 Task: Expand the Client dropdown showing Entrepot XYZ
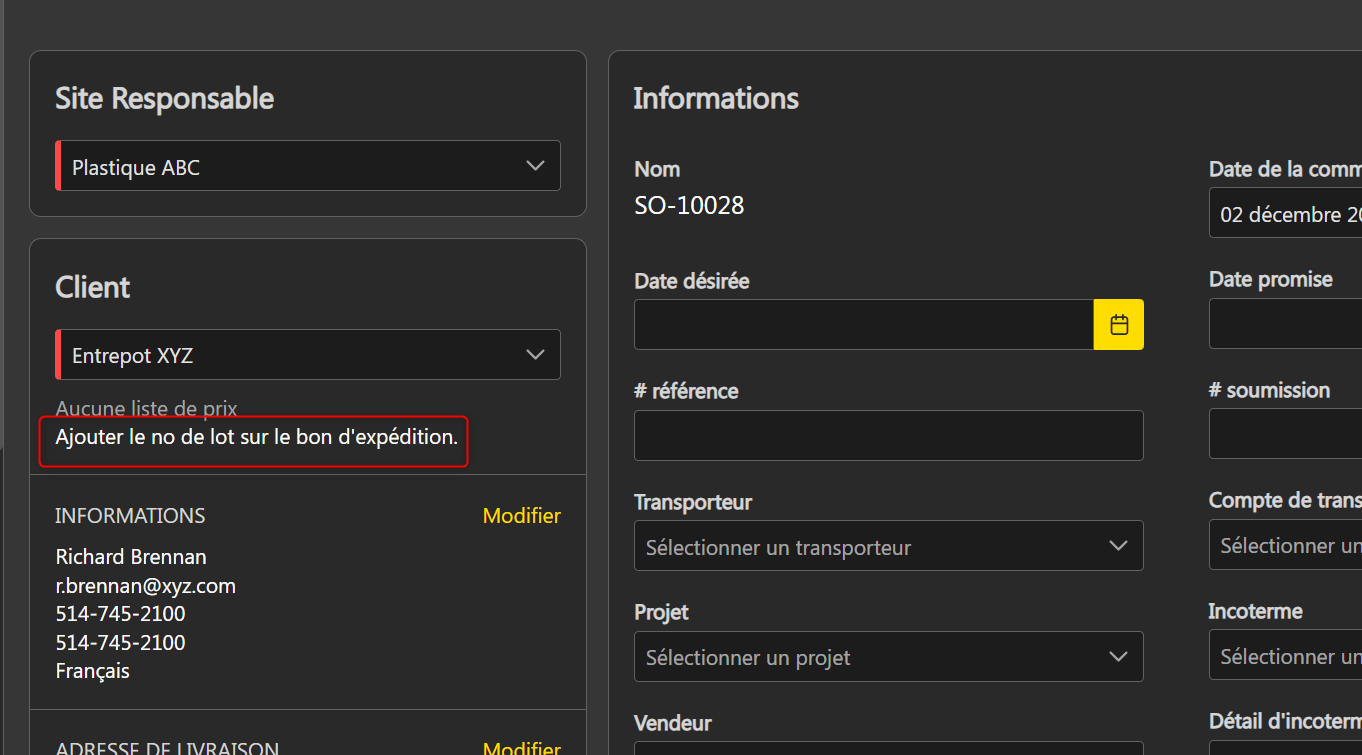tap(535, 355)
